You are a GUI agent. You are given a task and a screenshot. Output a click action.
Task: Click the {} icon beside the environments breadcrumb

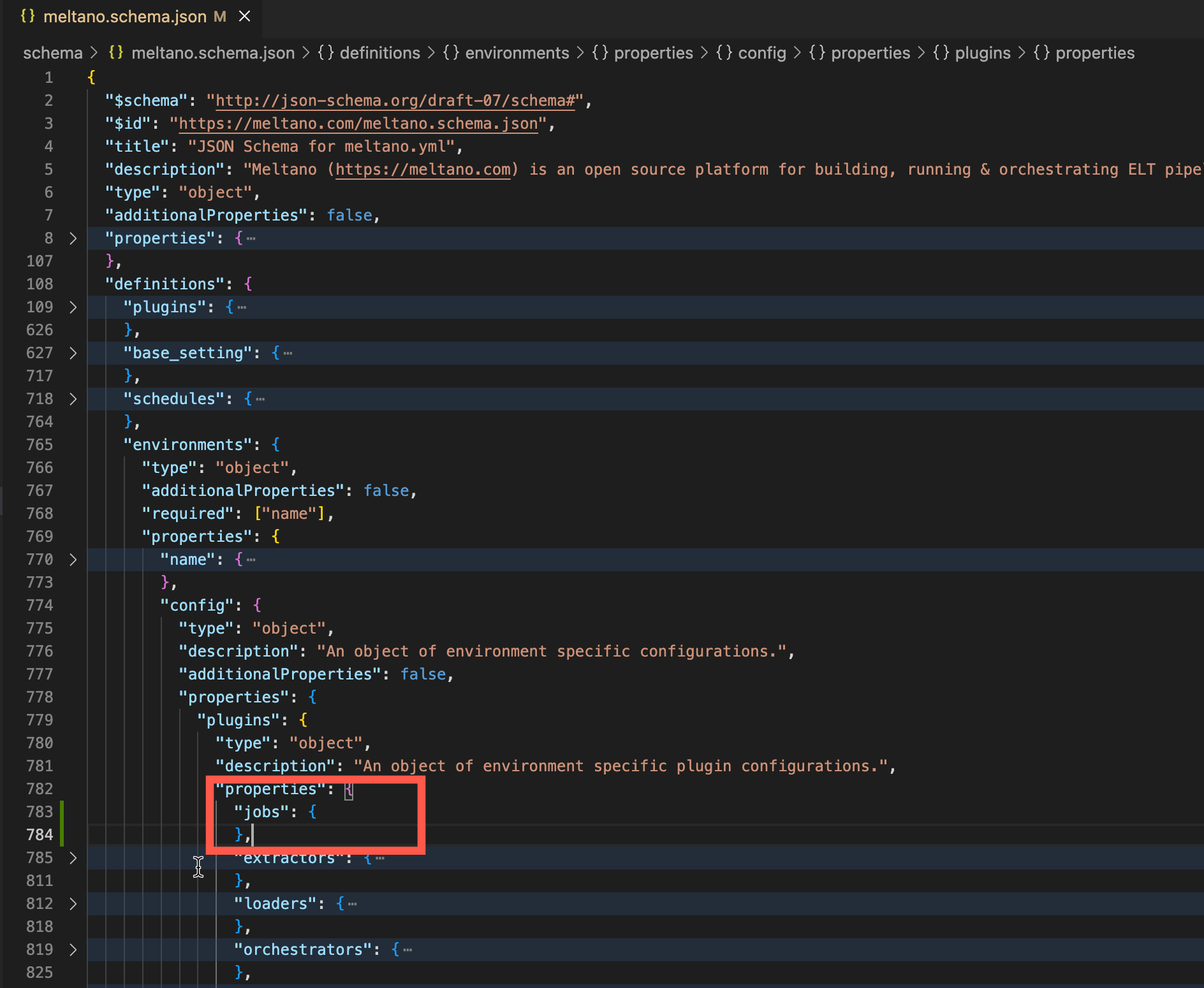click(451, 53)
